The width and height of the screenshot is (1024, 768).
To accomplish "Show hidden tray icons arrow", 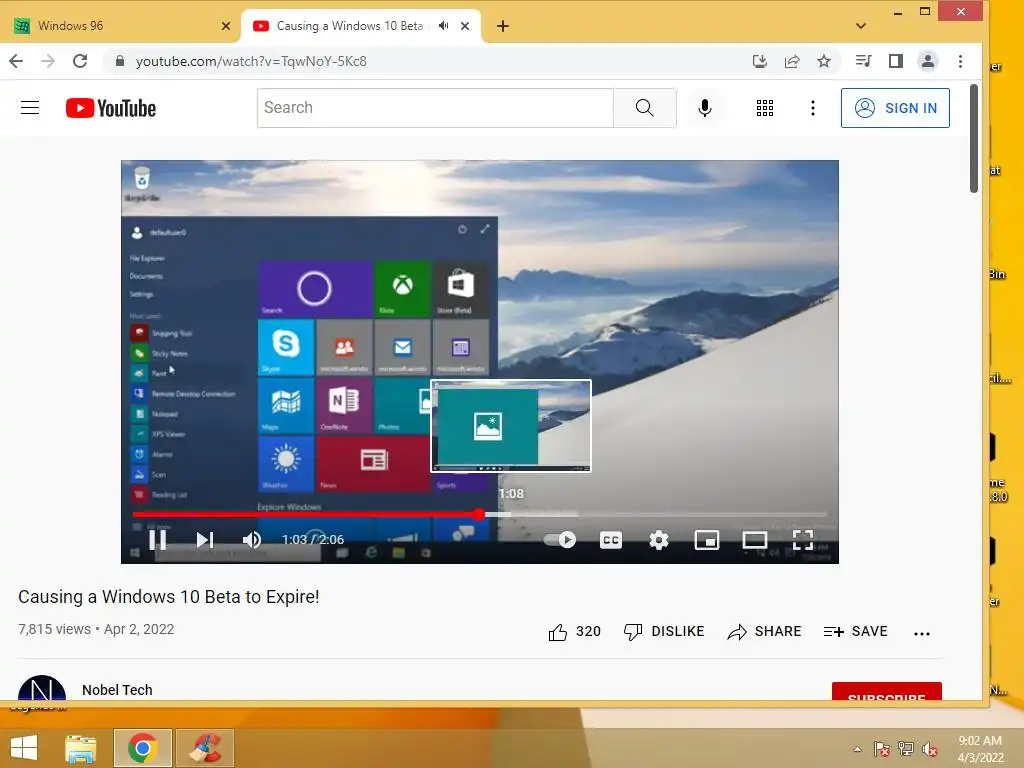I will 857,749.
